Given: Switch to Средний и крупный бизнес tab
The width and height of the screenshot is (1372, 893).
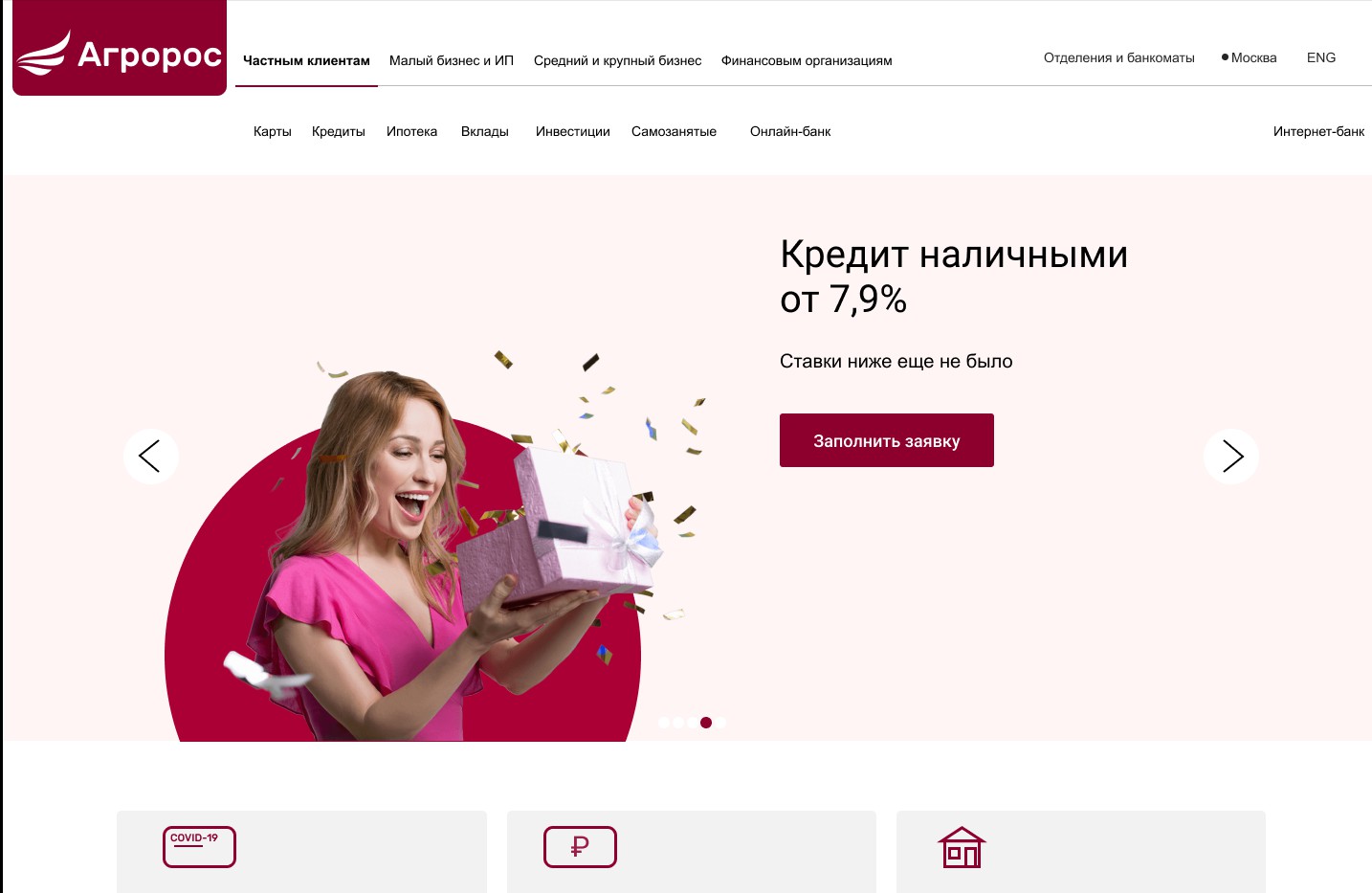Looking at the screenshot, I should coord(618,60).
